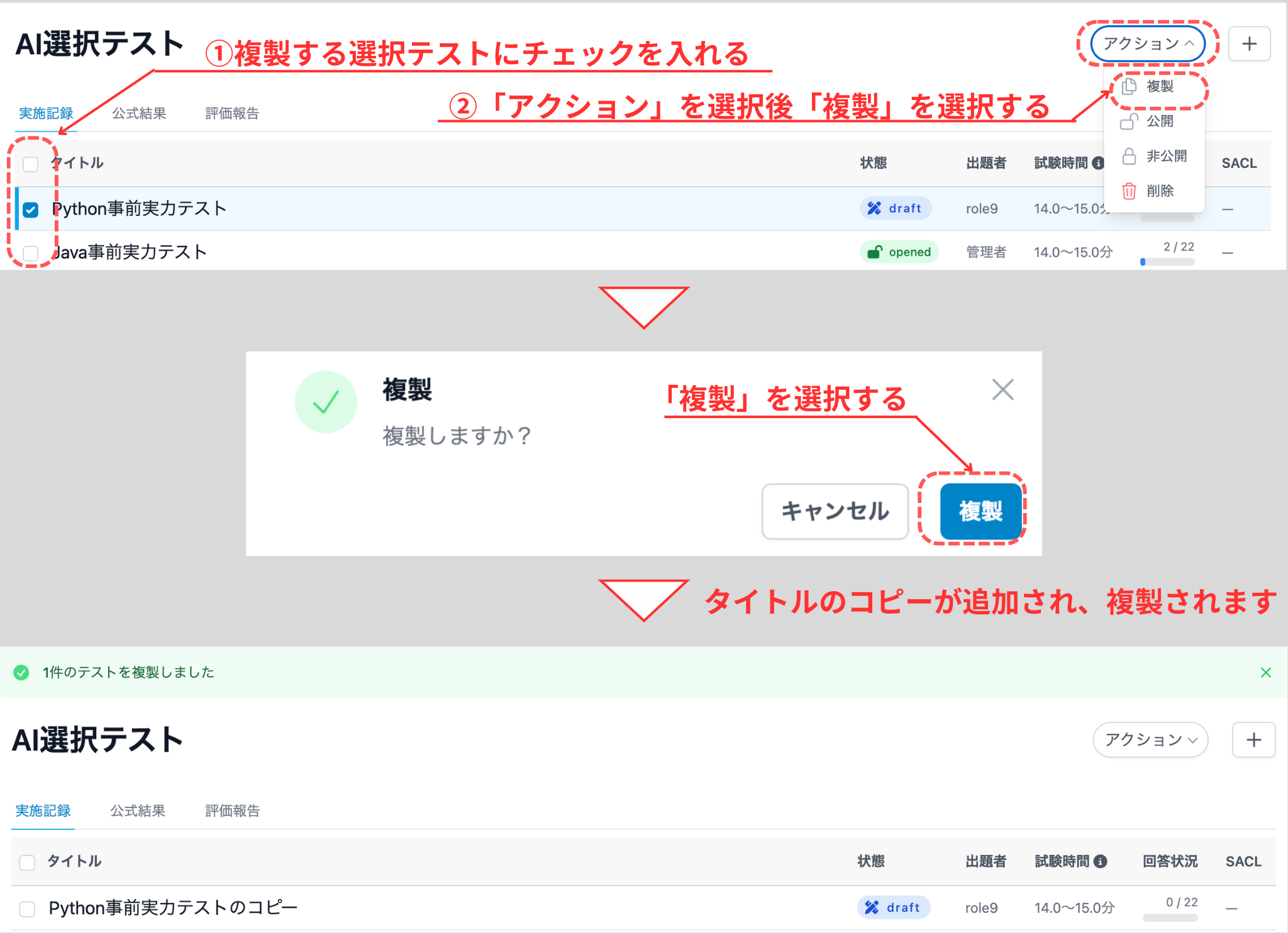Open the top アクション dropdown
The height and width of the screenshot is (933, 1288).
click(1147, 44)
